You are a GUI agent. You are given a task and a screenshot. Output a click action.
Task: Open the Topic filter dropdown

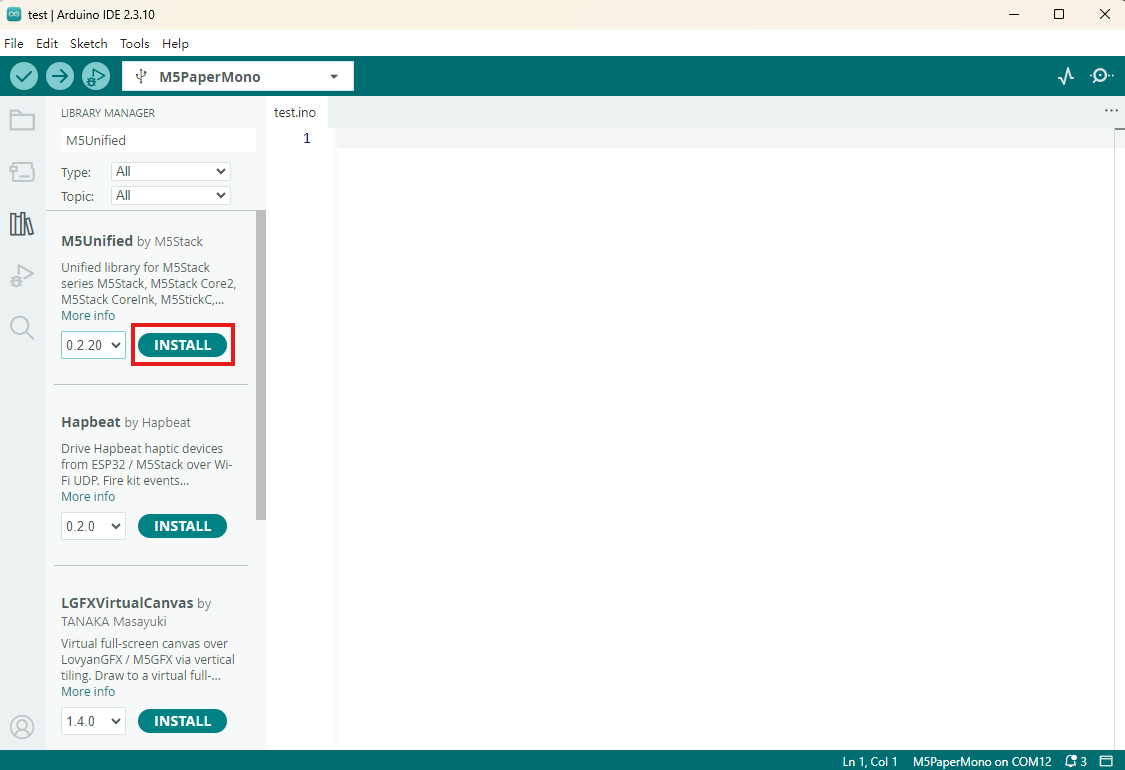pyautogui.click(x=171, y=195)
